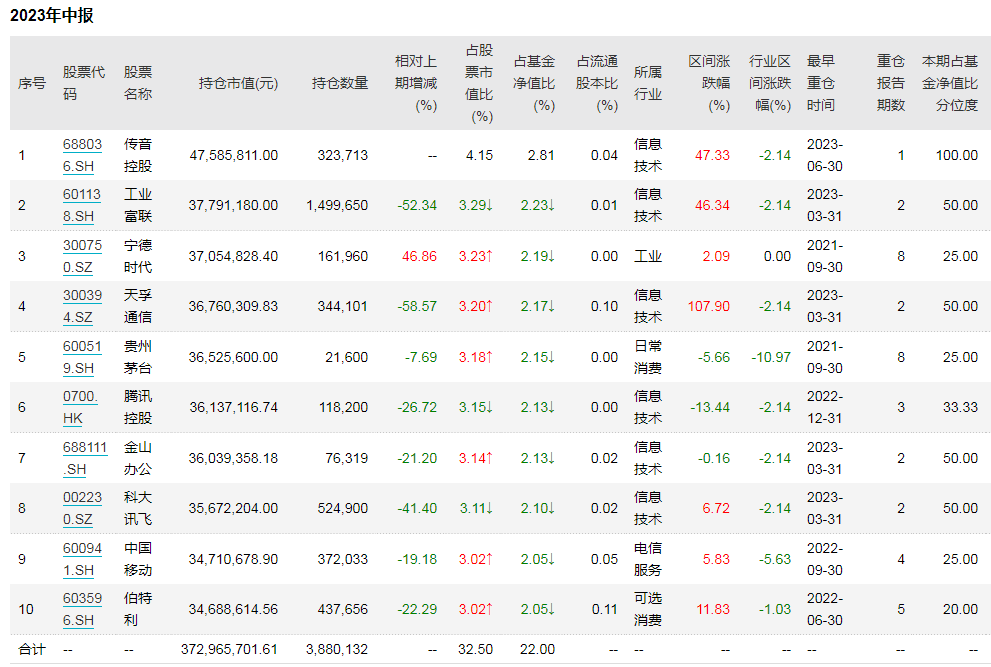Click the 占基金净值比(%) column header
991x667 pixels.
533,83
